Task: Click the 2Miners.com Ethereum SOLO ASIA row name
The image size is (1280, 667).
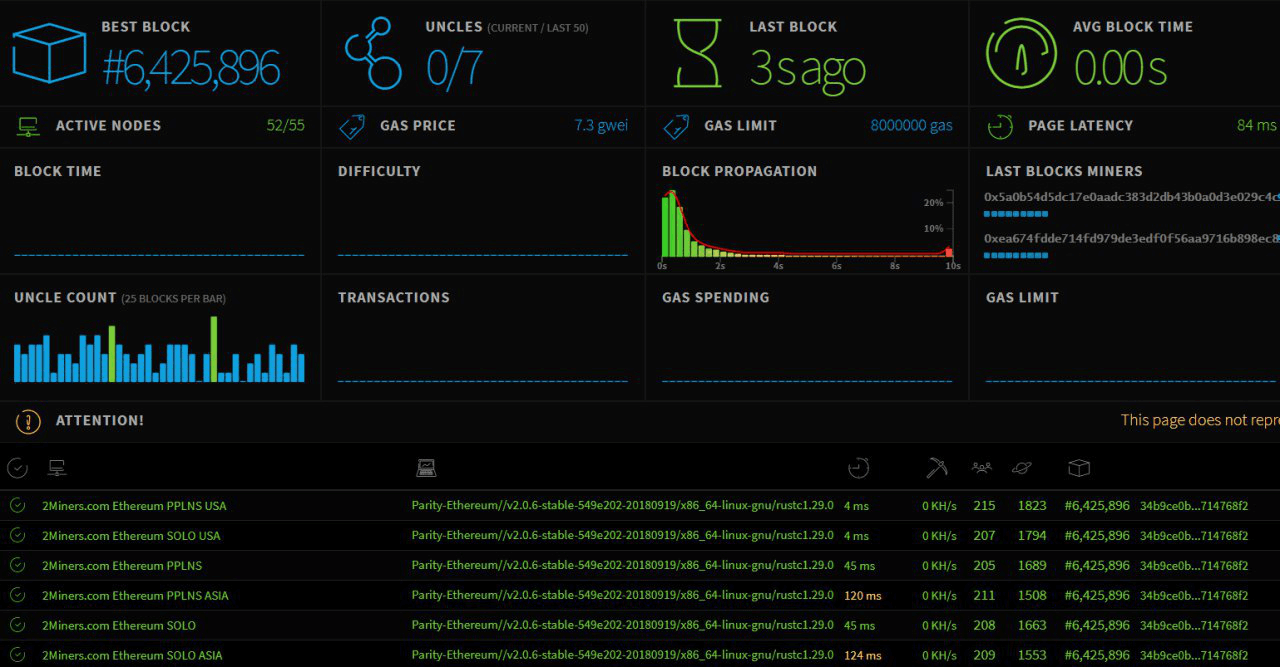Action: (132, 656)
